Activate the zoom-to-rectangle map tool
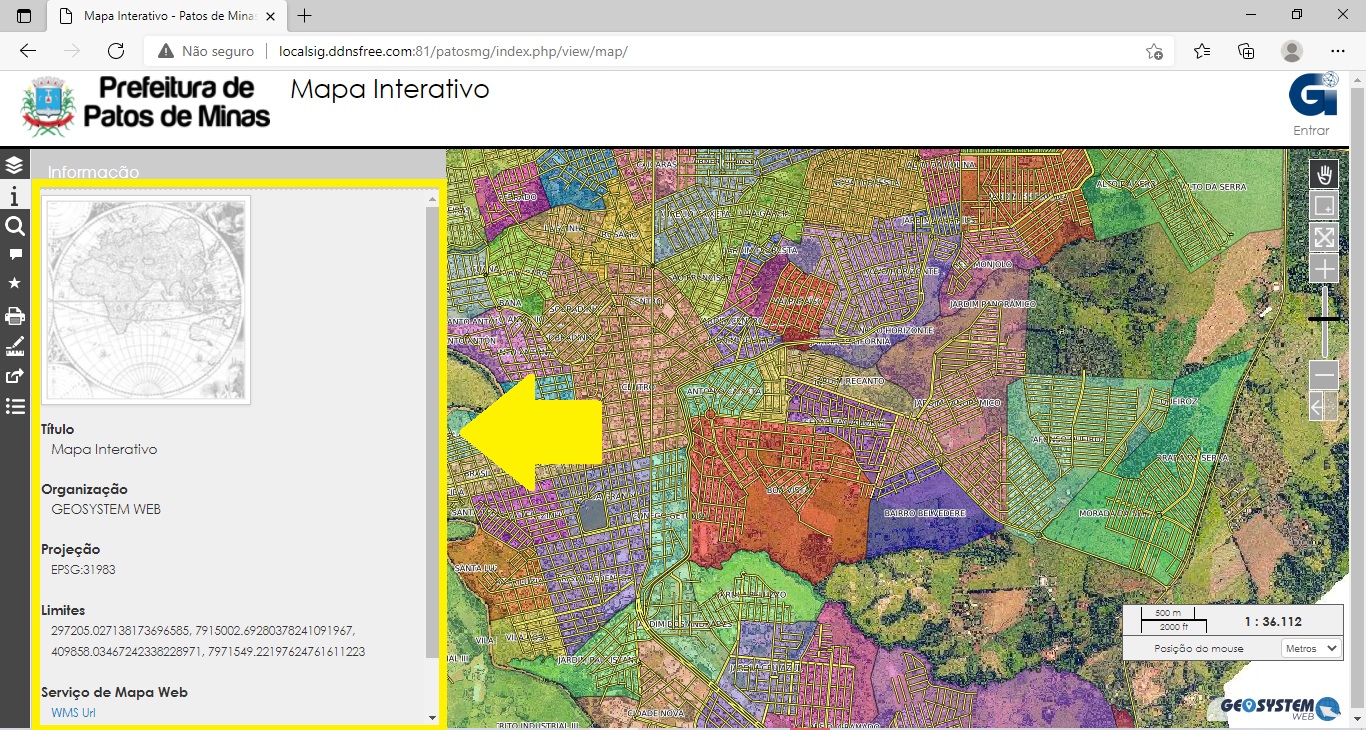 point(1324,206)
